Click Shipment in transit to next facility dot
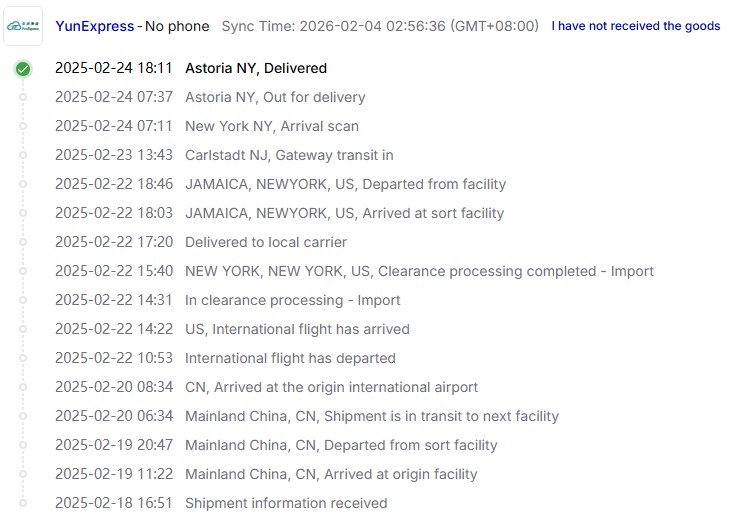Screen dimensions: 747x517 (23, 417)
